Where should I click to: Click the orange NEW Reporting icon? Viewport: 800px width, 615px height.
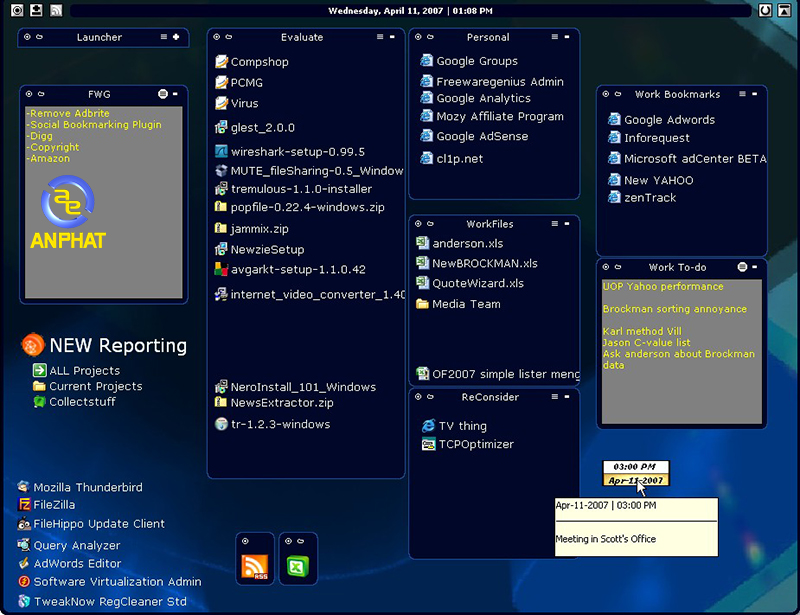click(33, 345)
